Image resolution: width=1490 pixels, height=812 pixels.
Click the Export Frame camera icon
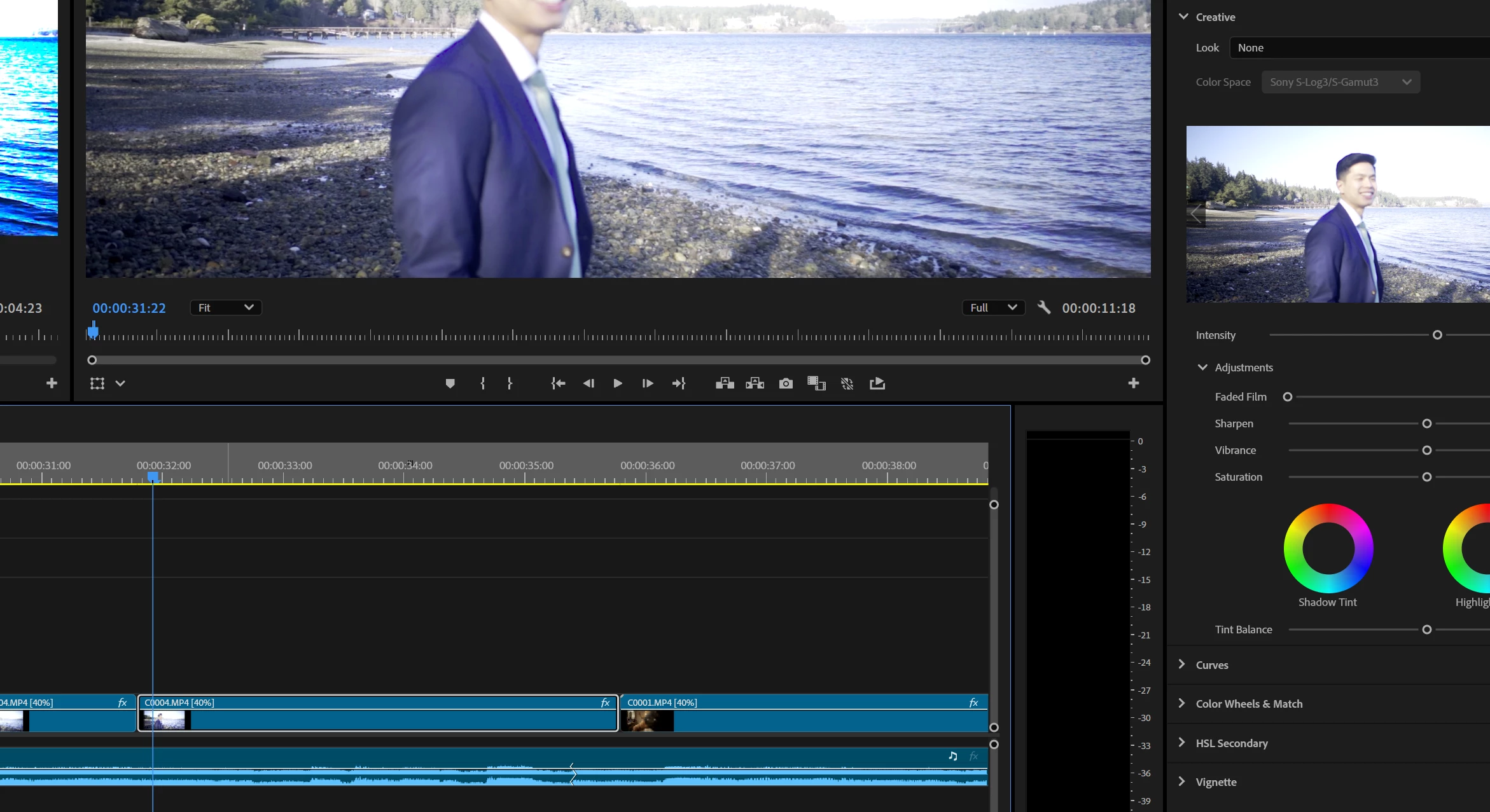click(786, 383)
